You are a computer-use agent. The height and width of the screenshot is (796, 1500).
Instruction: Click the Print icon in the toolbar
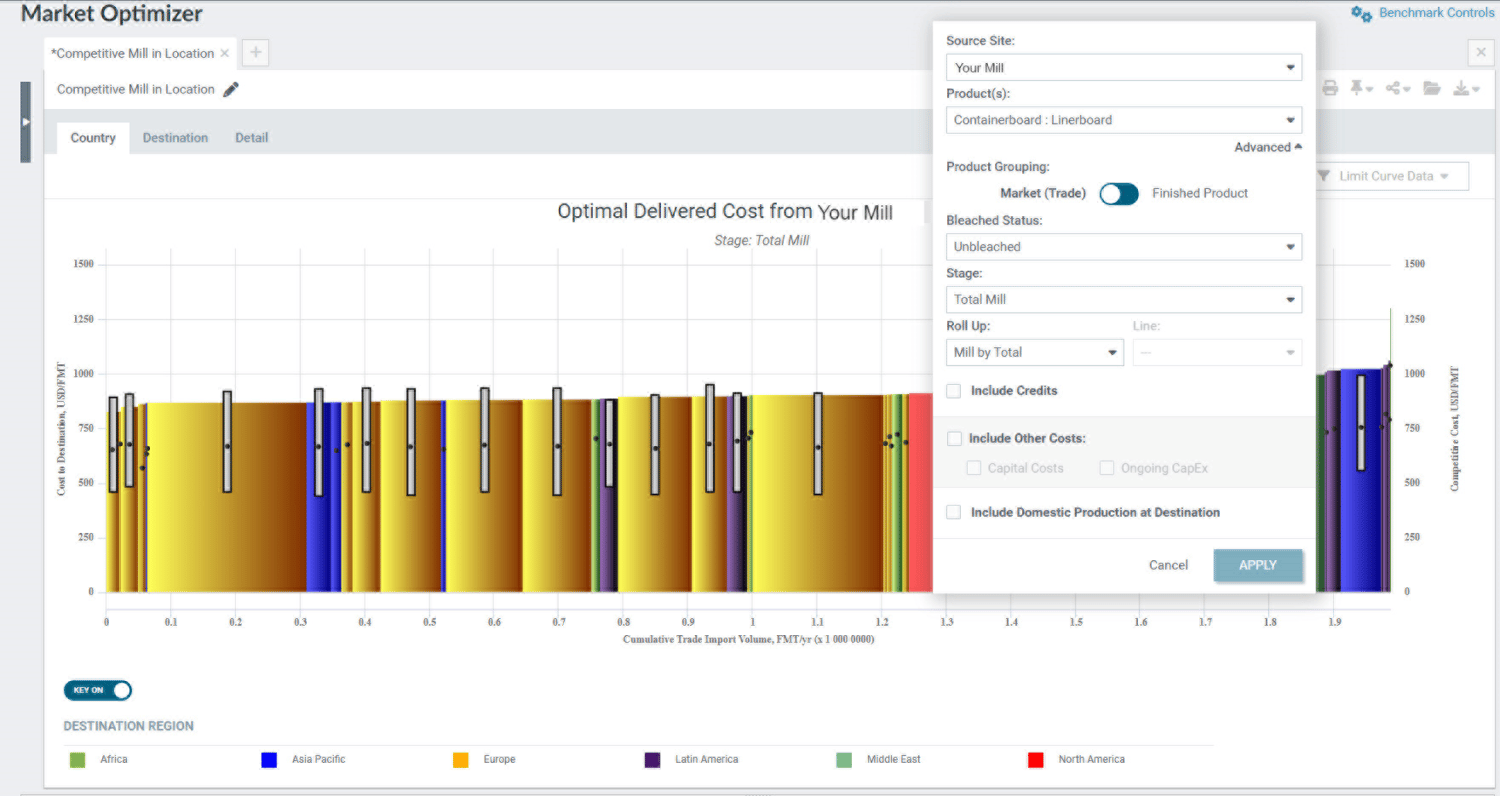[x=1329, y=88]
